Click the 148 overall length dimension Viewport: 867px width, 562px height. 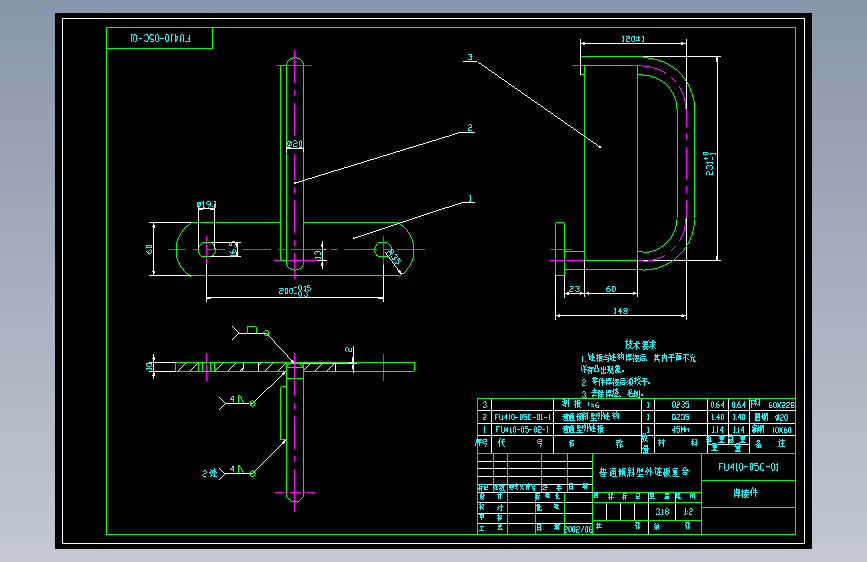click(x=620, y=311)
